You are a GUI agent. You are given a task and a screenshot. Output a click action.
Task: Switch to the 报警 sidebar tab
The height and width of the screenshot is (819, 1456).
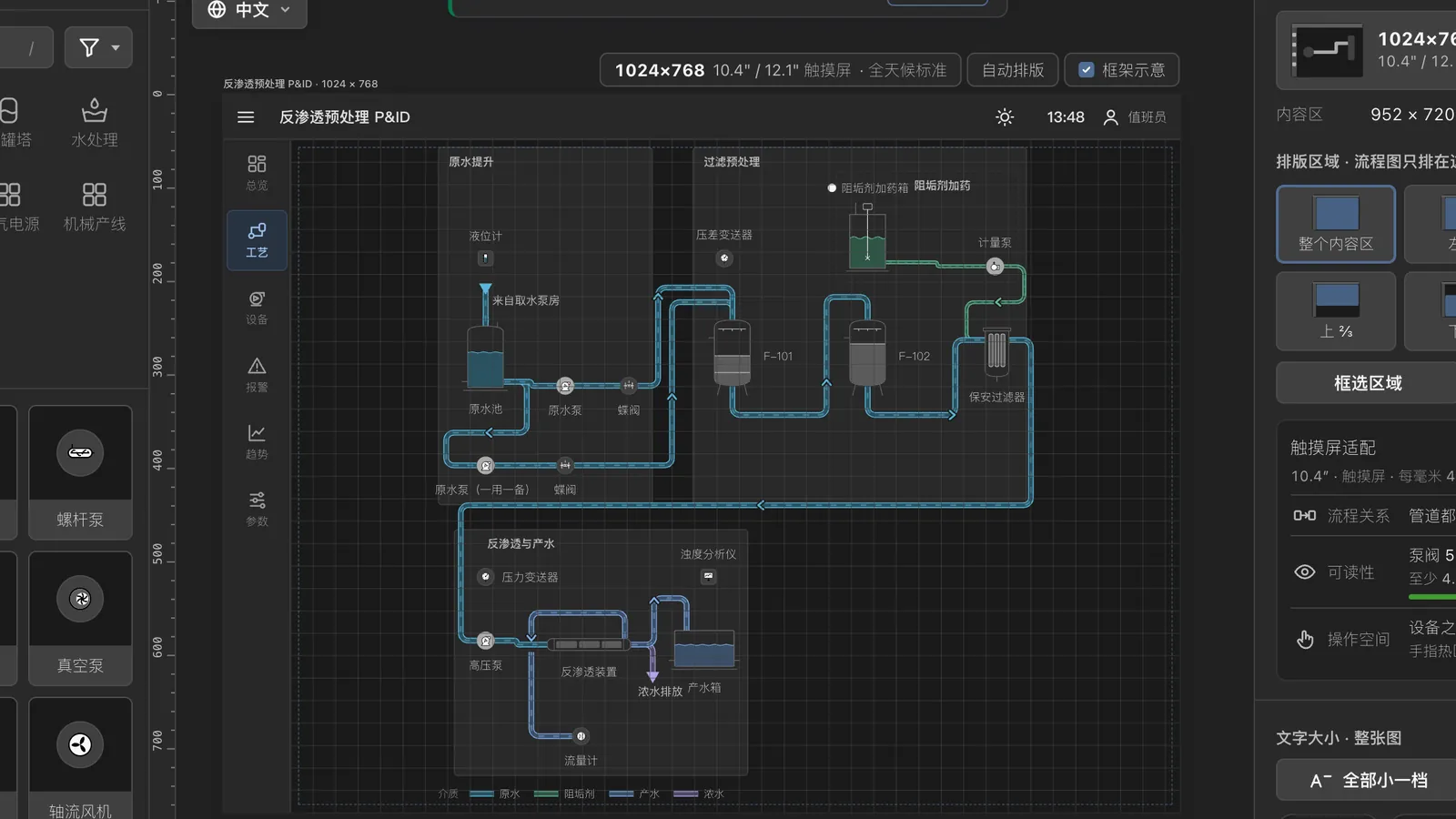[257, 375]
